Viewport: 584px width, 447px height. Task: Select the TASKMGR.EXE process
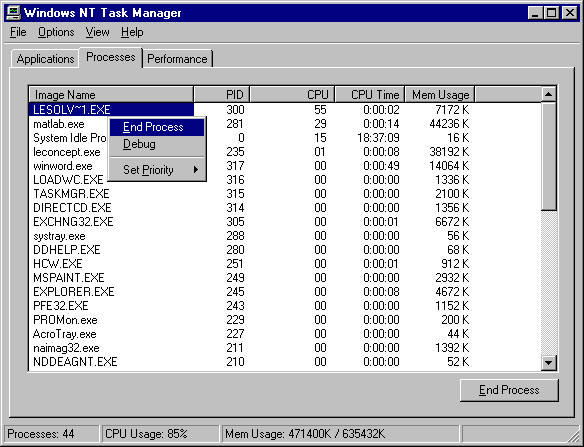click(x=286, y=194)
